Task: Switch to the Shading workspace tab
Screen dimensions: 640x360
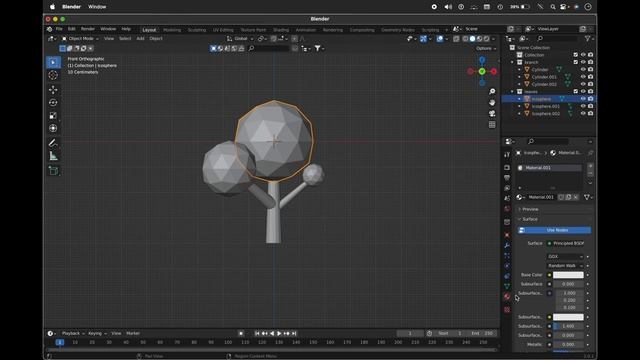Action: pos(281,30)
